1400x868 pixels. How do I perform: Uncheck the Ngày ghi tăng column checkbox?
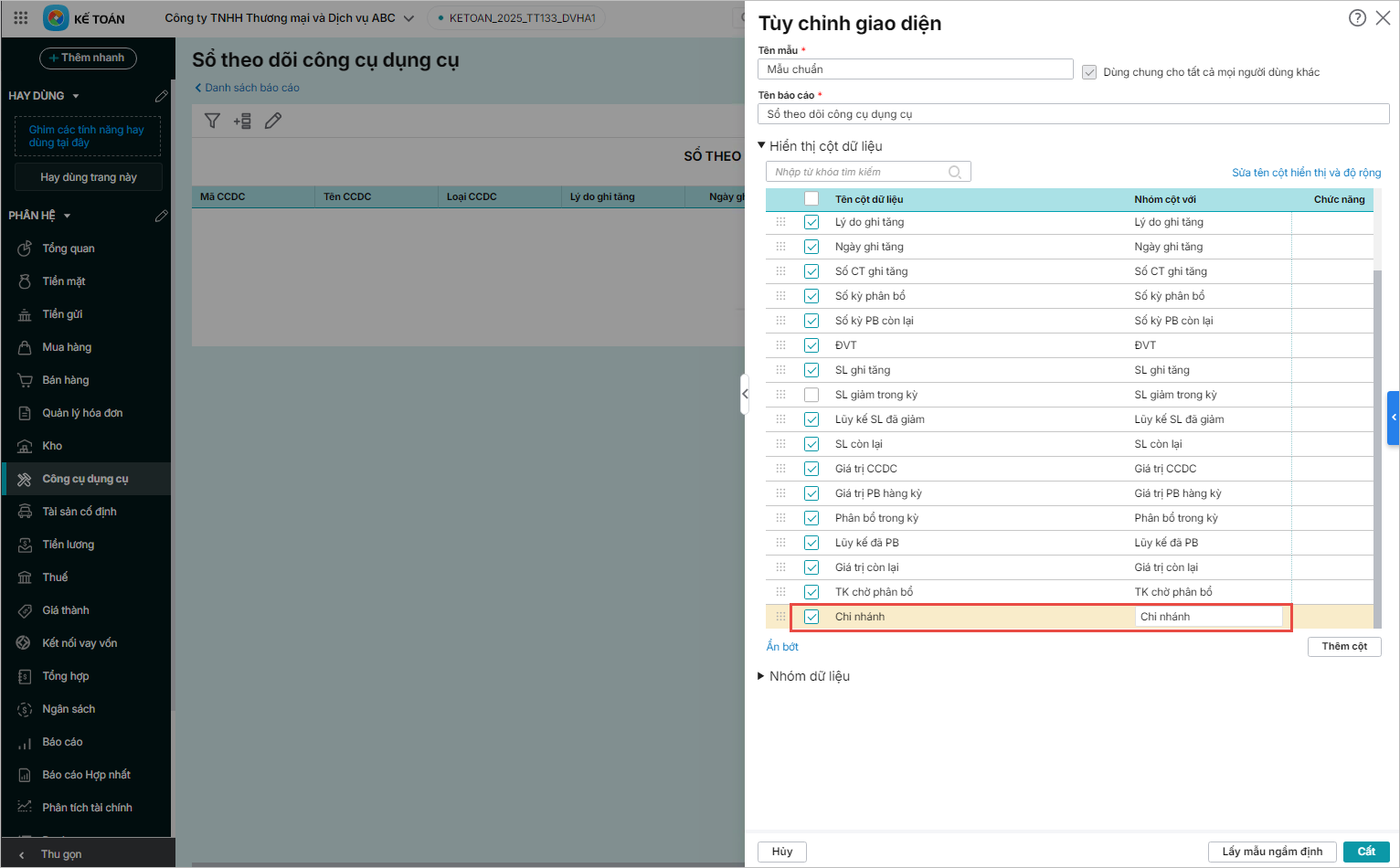pyautogui.click(x=811, y=247)
